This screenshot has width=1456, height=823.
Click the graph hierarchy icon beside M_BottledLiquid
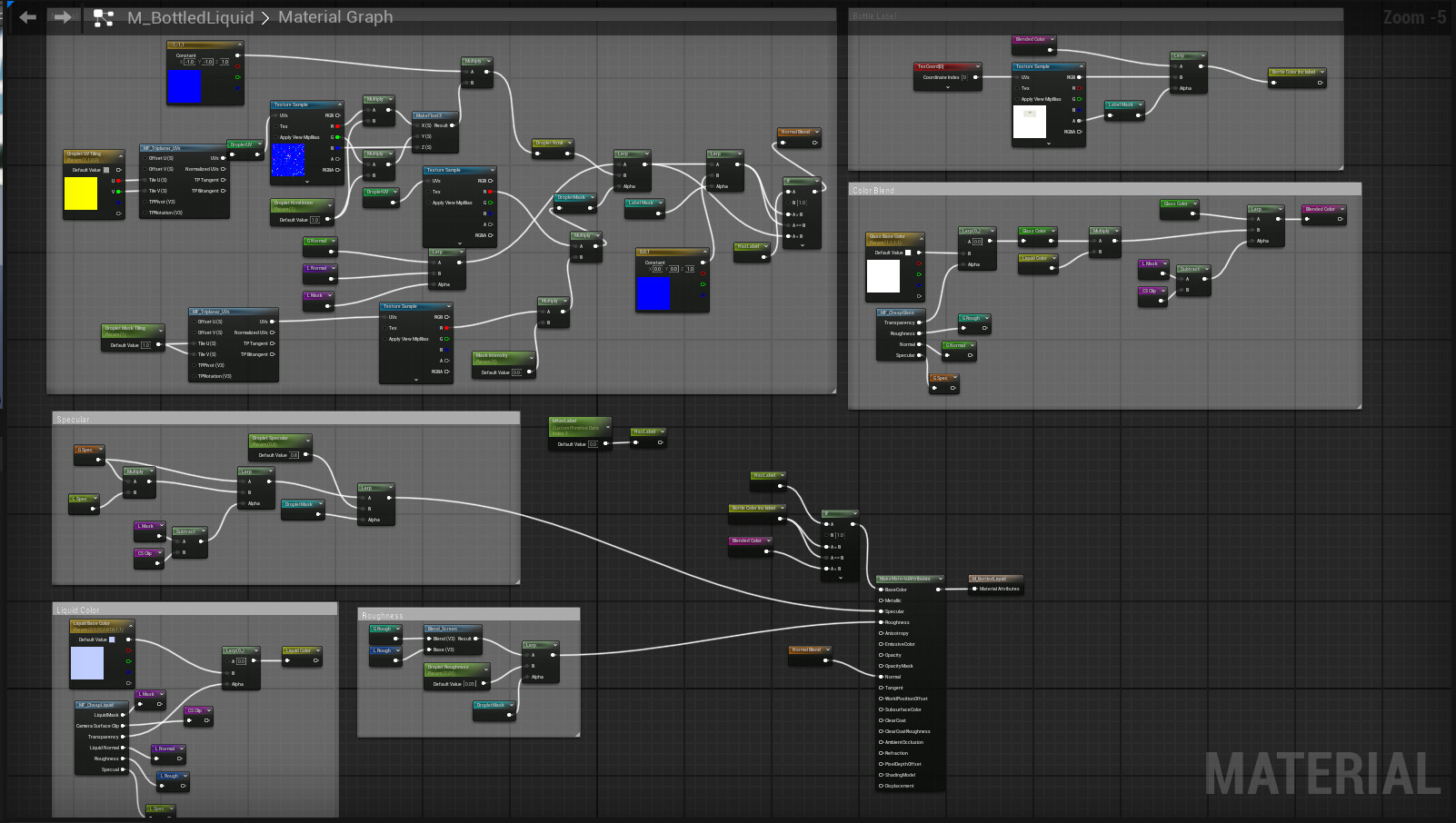[103, 17]
